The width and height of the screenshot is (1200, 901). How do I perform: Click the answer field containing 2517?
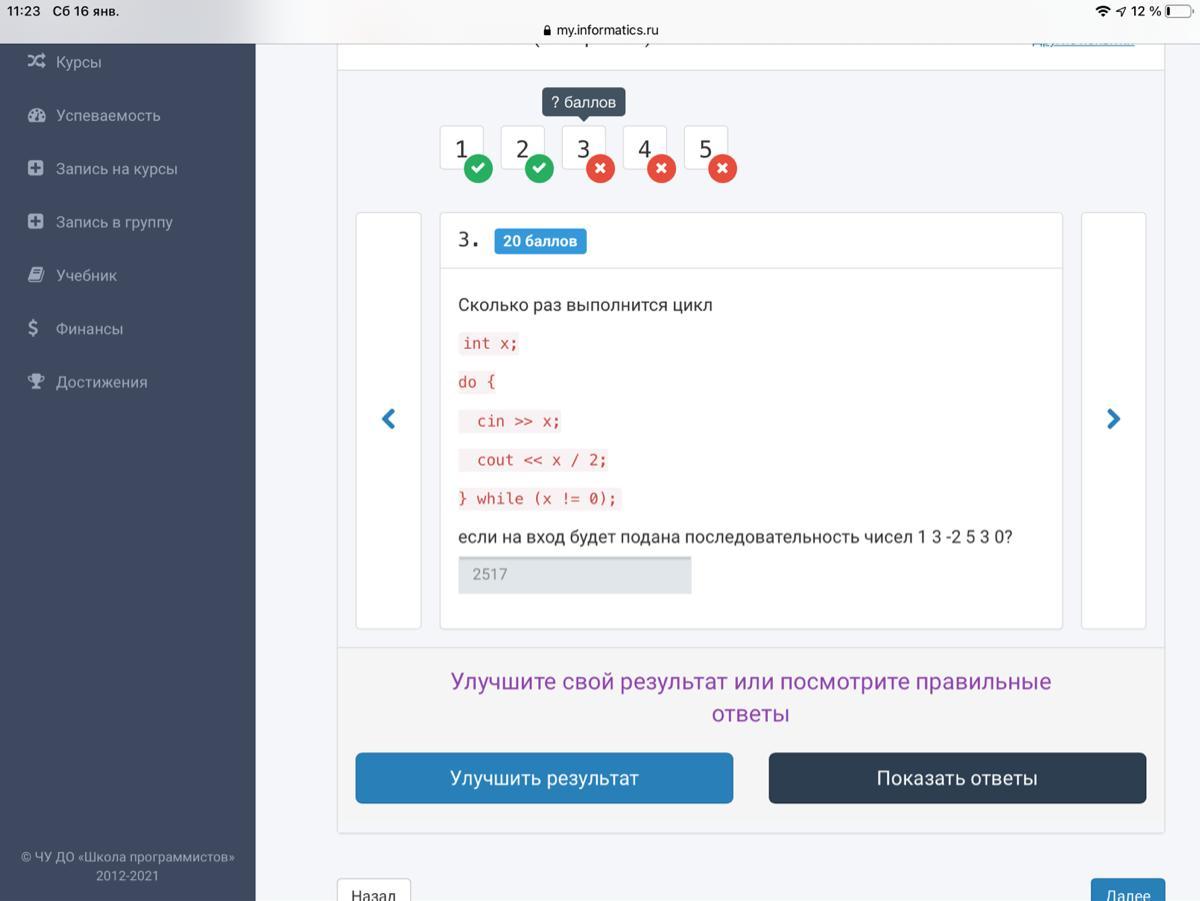pyautogui.click(x=575, y=575)
